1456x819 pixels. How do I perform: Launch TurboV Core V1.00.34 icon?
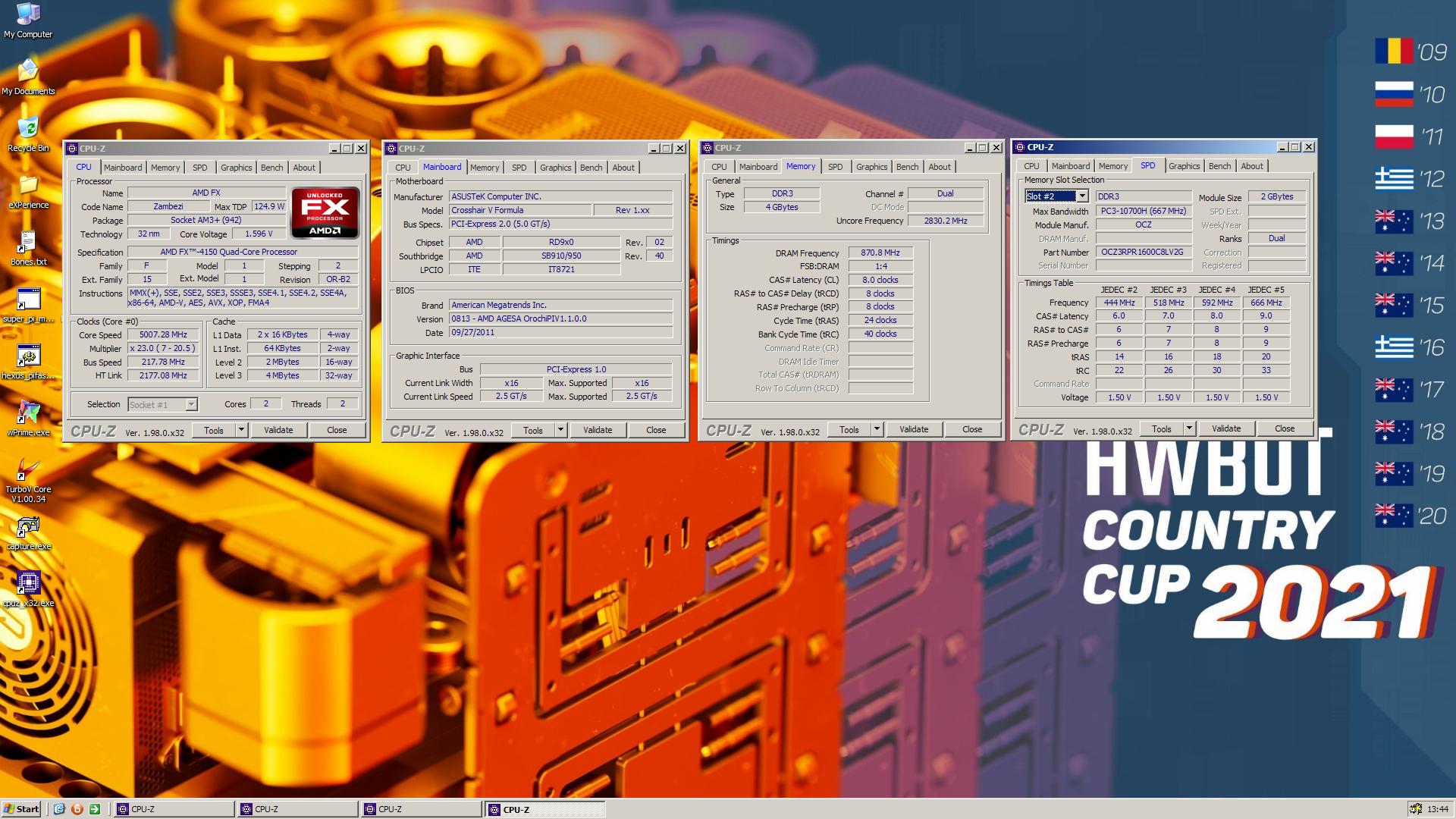28,480
